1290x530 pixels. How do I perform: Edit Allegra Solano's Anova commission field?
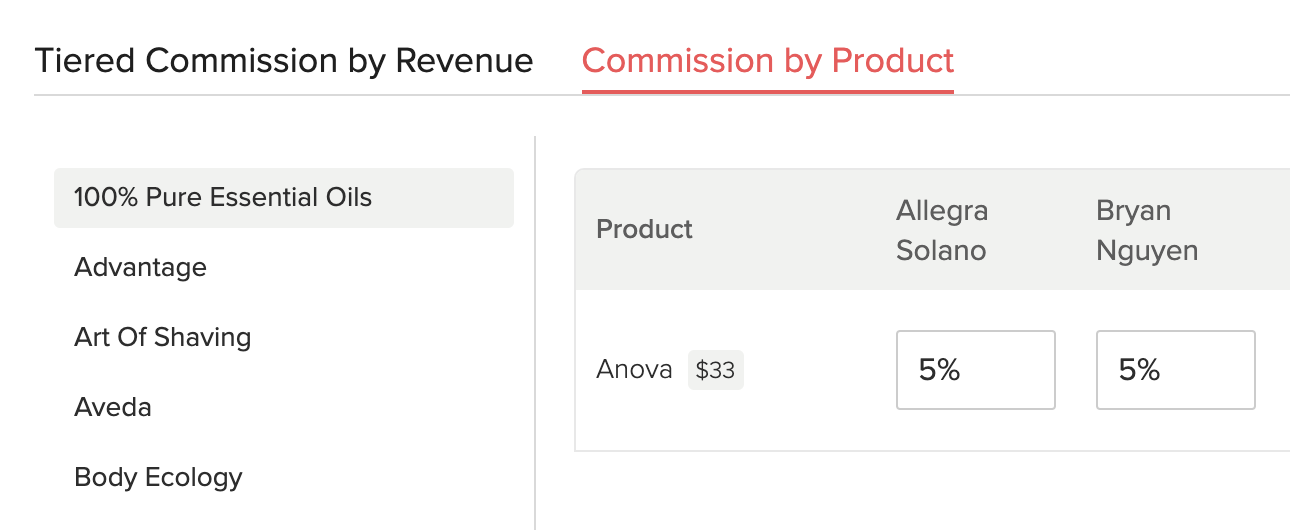(975, 370)
